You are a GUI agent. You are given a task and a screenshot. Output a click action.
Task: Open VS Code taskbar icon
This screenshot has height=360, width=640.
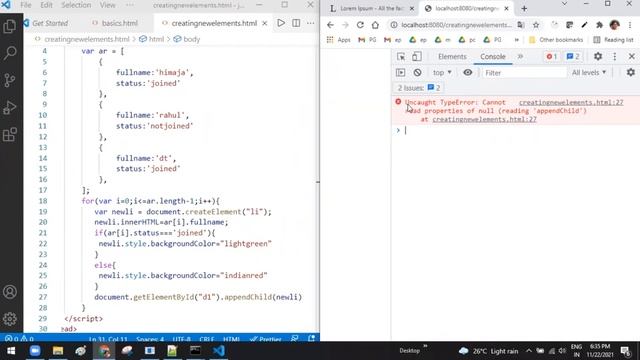tap(218, 351)
